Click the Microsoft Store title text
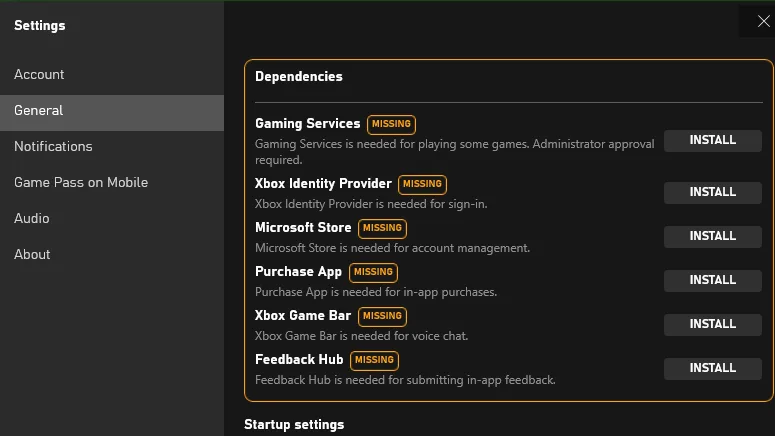Screen dimensions: 775x436 click(x=303, y=227)
